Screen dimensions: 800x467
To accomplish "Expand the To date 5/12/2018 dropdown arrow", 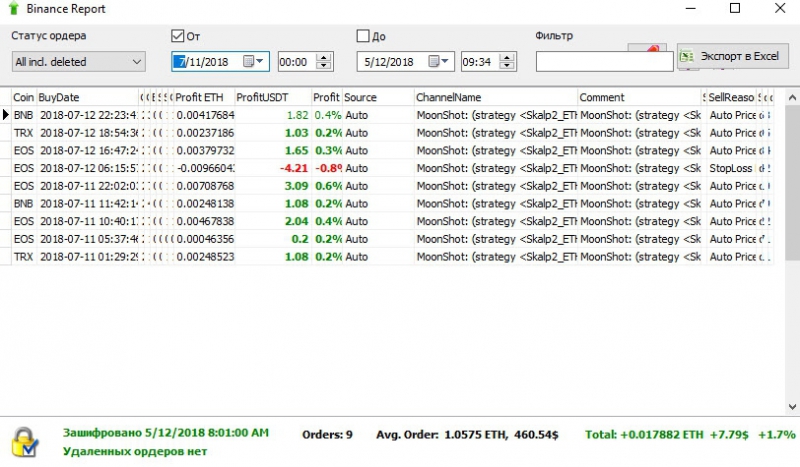I will point(445,62).
